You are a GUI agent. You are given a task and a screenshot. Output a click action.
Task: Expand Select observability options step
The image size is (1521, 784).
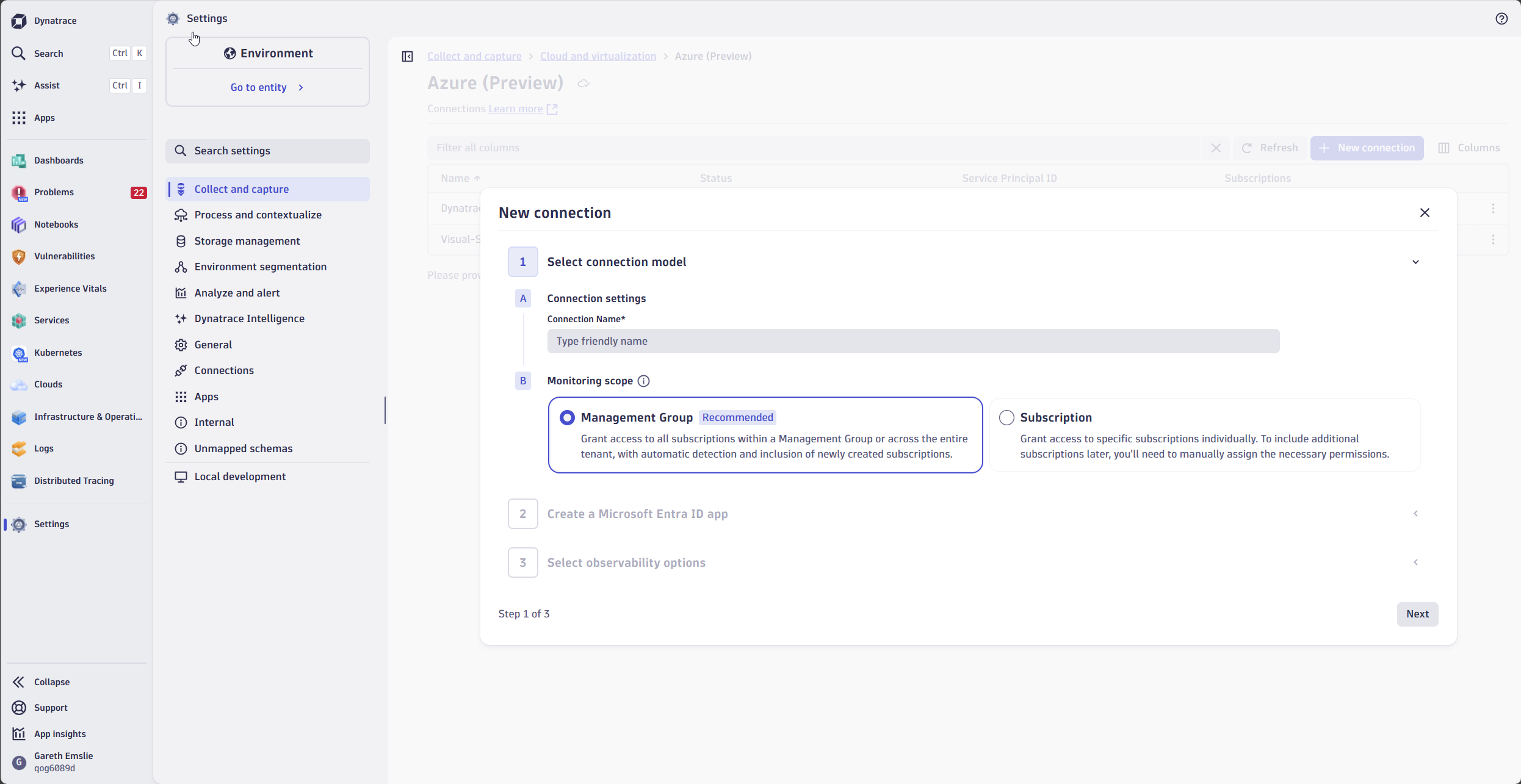point(1415,563)
